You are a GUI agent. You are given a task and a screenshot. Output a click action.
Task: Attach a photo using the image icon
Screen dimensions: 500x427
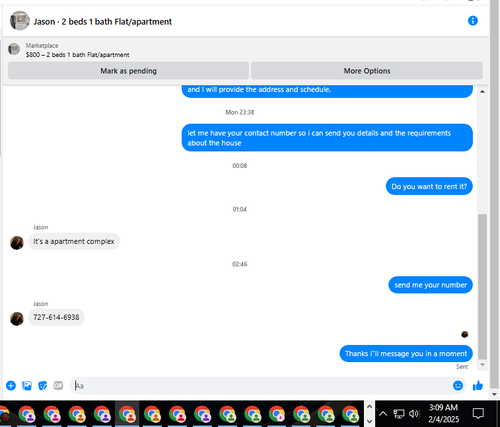27,386
